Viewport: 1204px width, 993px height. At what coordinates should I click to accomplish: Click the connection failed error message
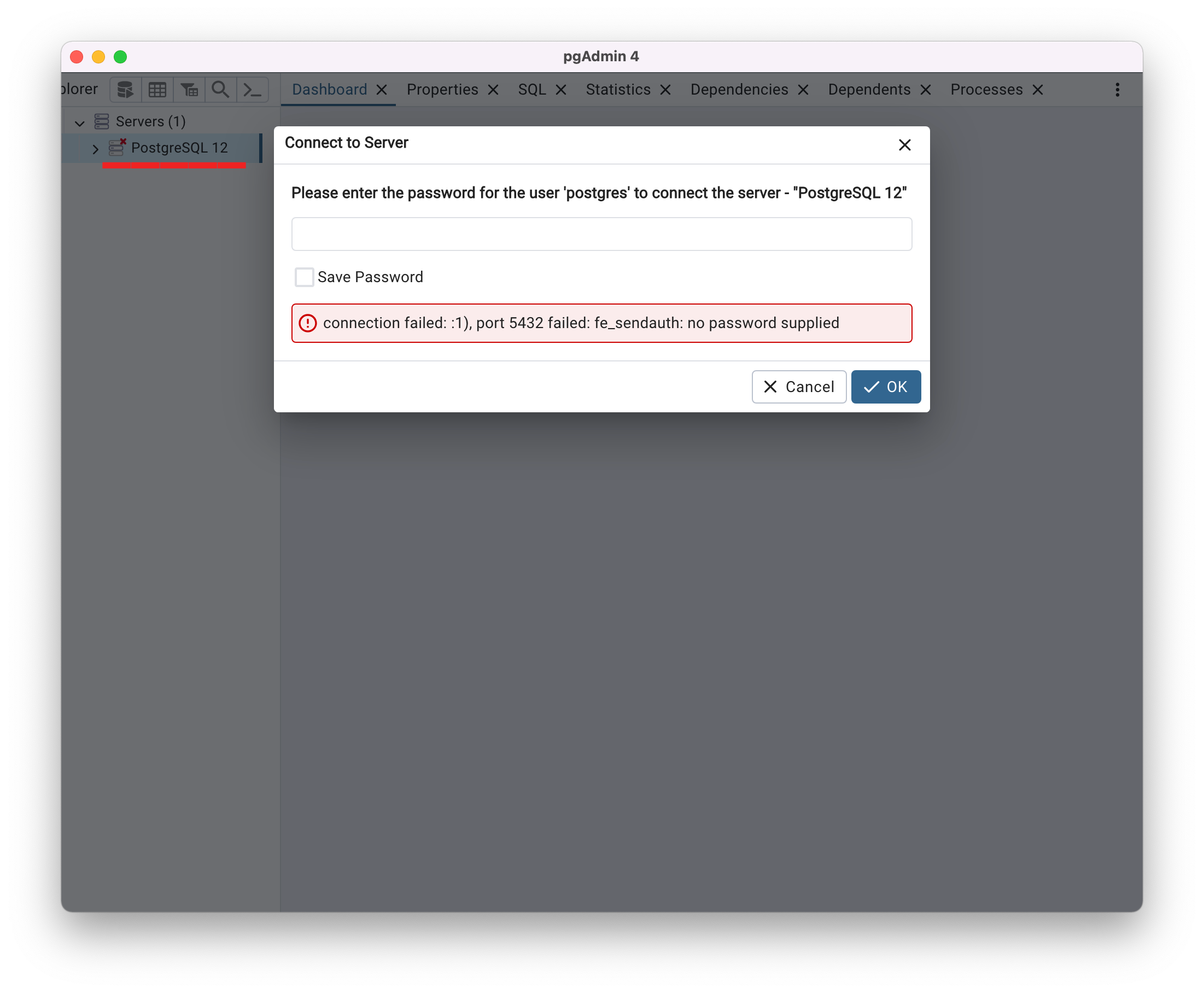pyautogui.click(x=581, y=323)
